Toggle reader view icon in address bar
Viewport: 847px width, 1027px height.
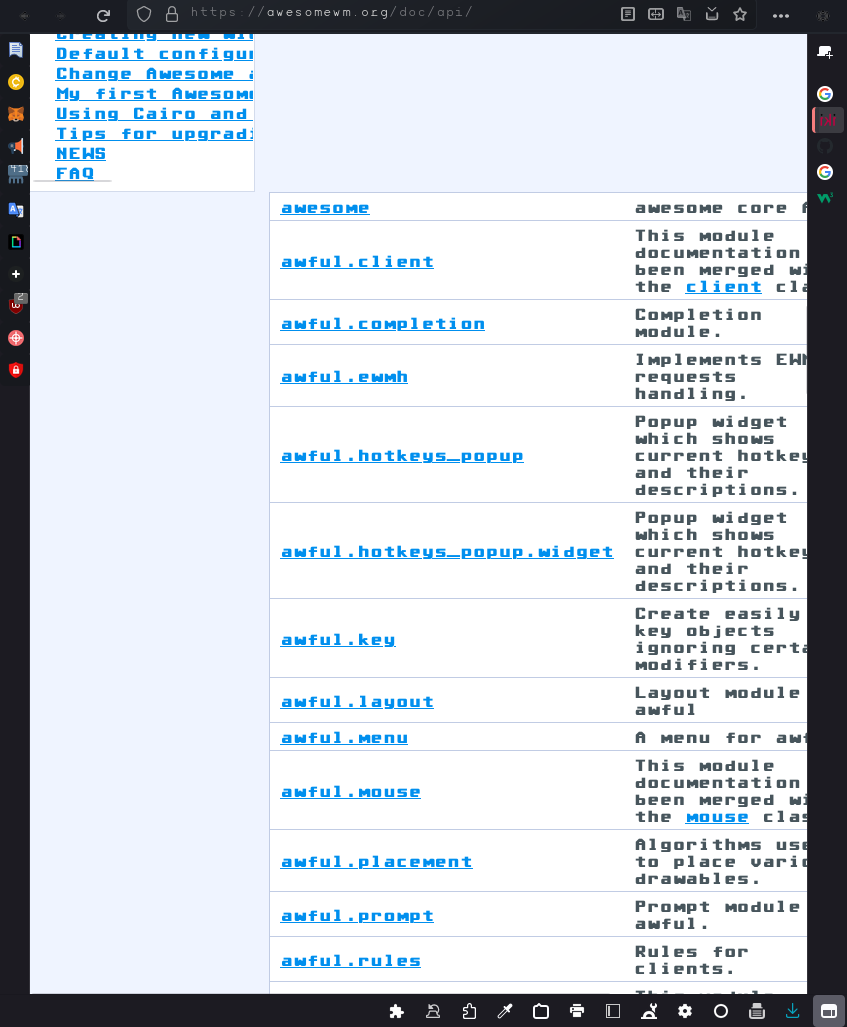click(x=628, y=14)
